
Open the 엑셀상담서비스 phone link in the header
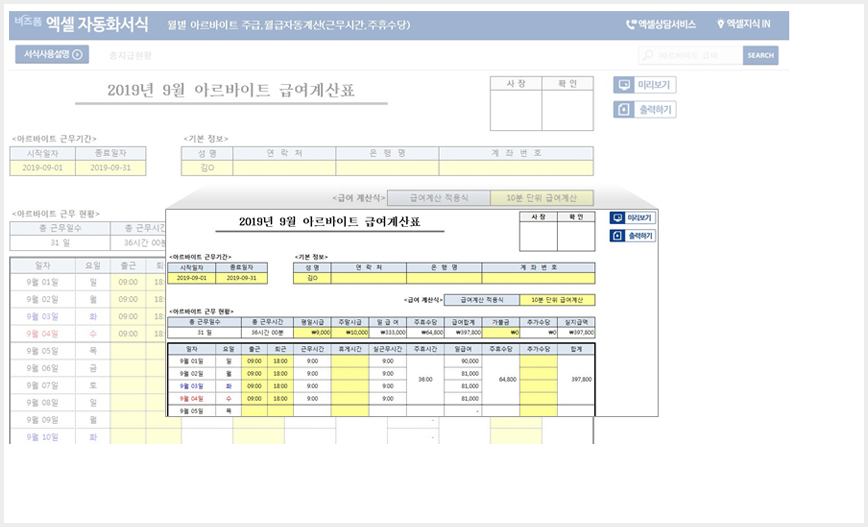[660, 24]
